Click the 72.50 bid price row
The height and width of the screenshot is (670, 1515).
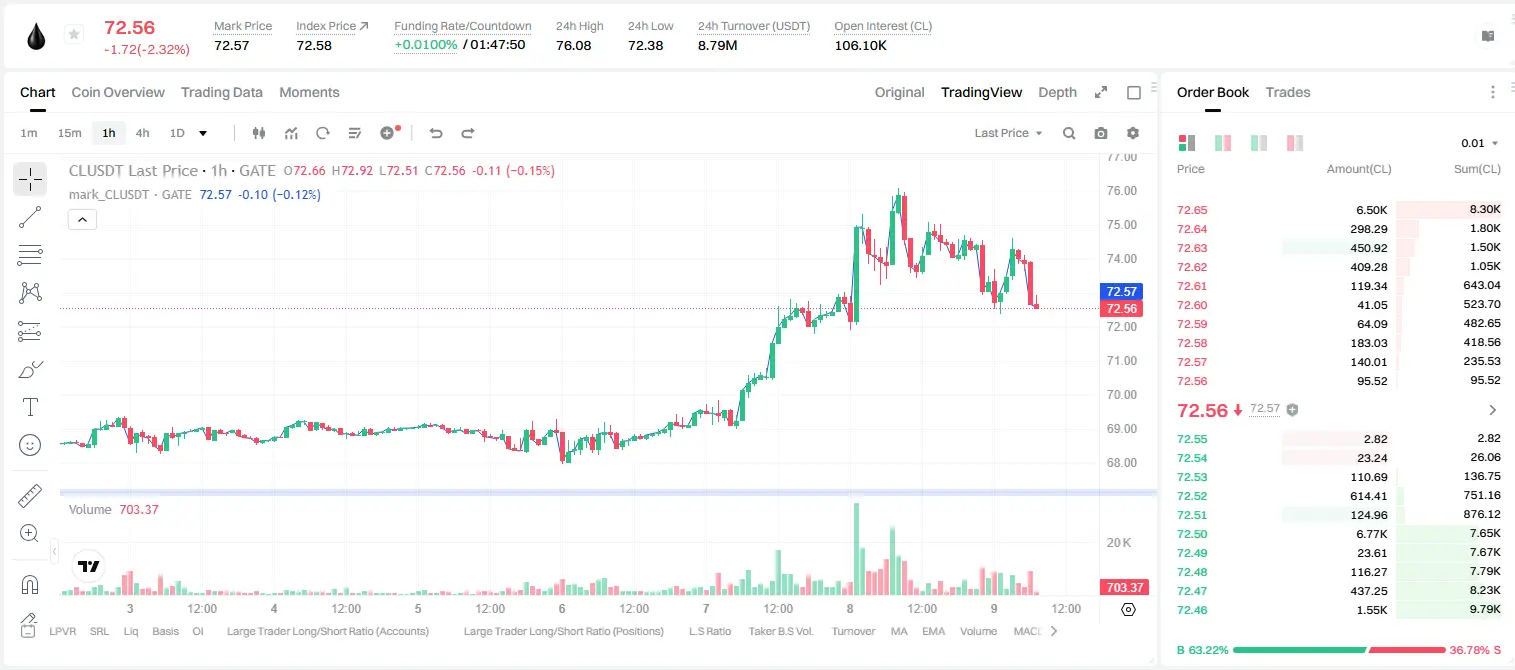click(x=1339, y=534)
